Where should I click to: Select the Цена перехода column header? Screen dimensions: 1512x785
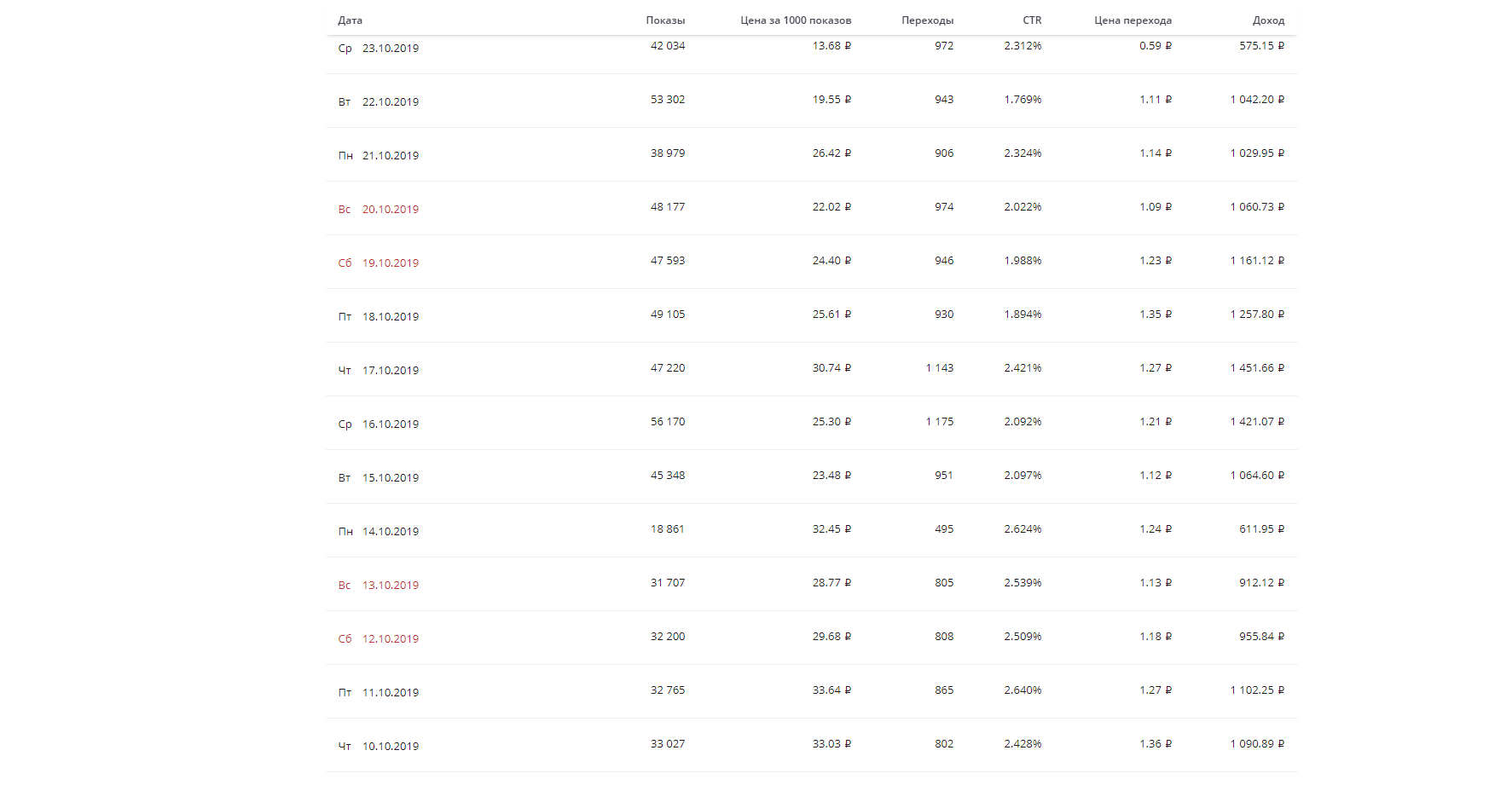click(x=1133, y=20)
